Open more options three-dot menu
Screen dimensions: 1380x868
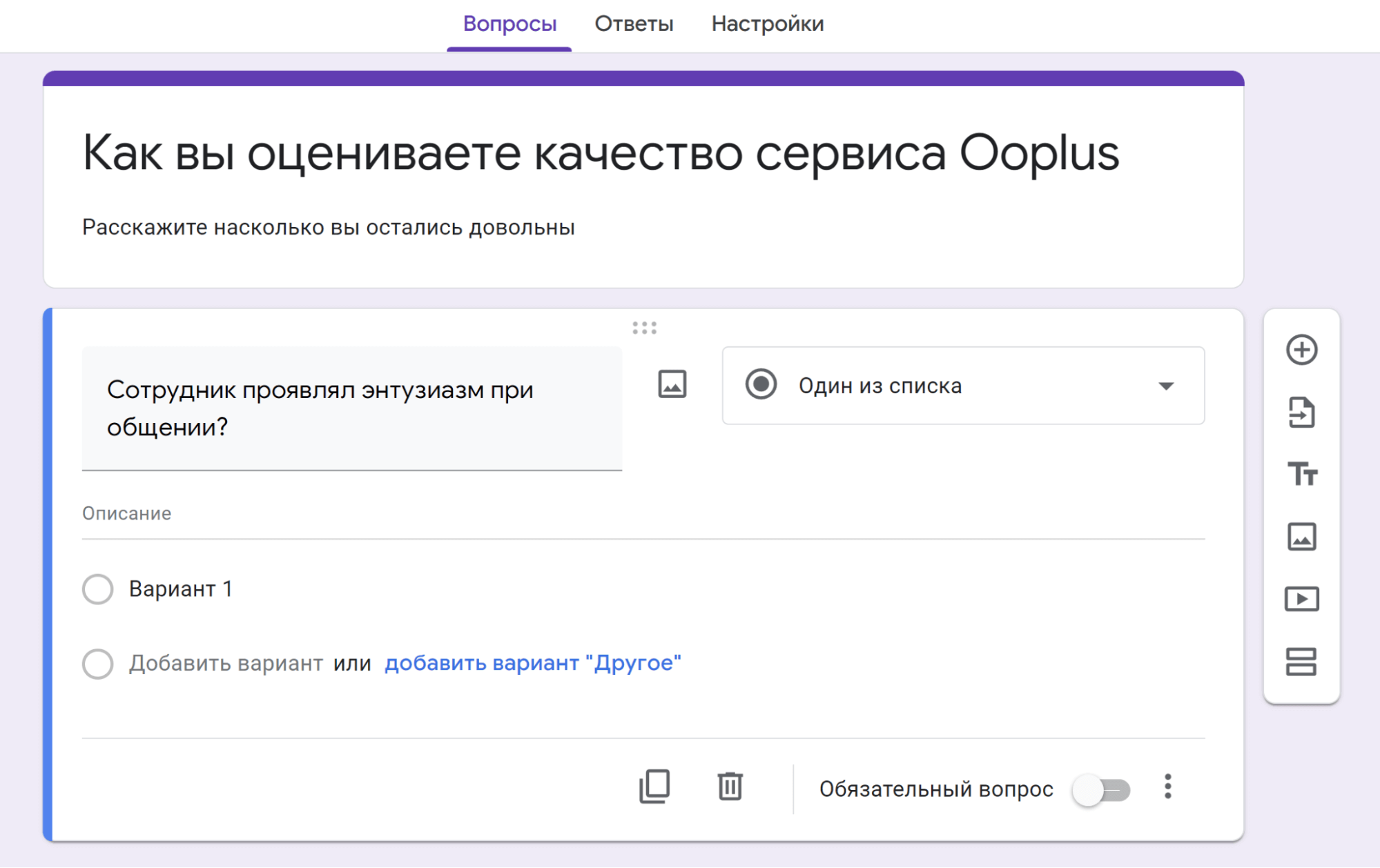click(x=1167, y=787)
